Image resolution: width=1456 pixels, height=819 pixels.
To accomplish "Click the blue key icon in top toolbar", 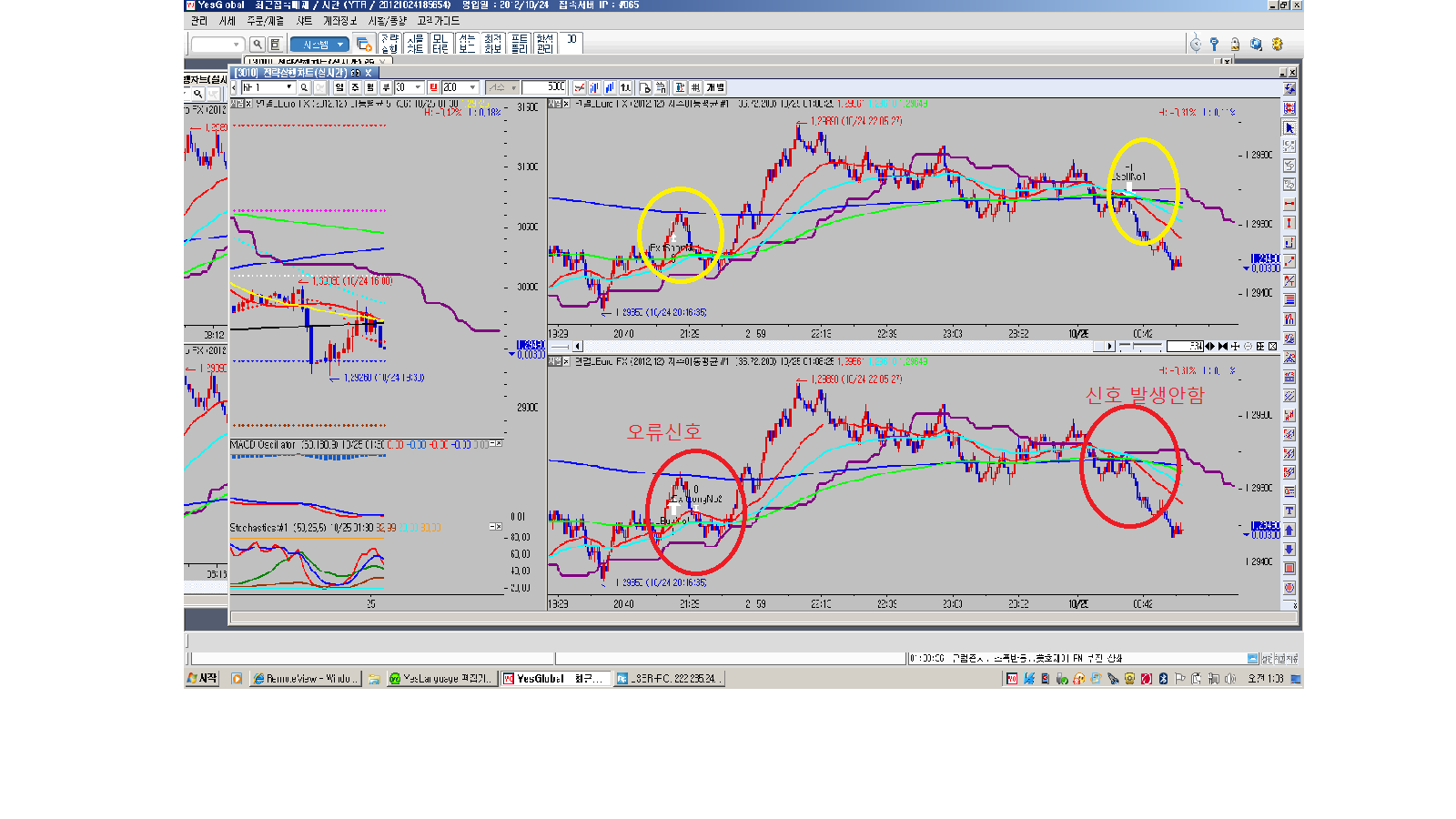I will point(1214,44).
